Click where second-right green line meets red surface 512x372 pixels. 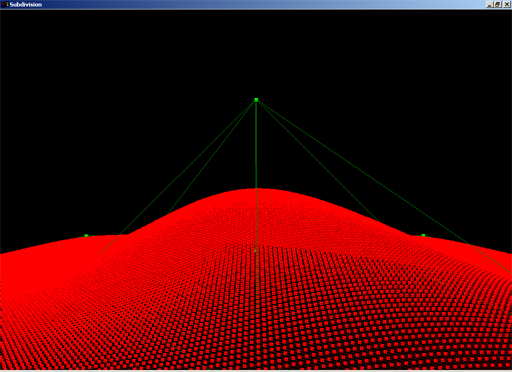[379, 222]
